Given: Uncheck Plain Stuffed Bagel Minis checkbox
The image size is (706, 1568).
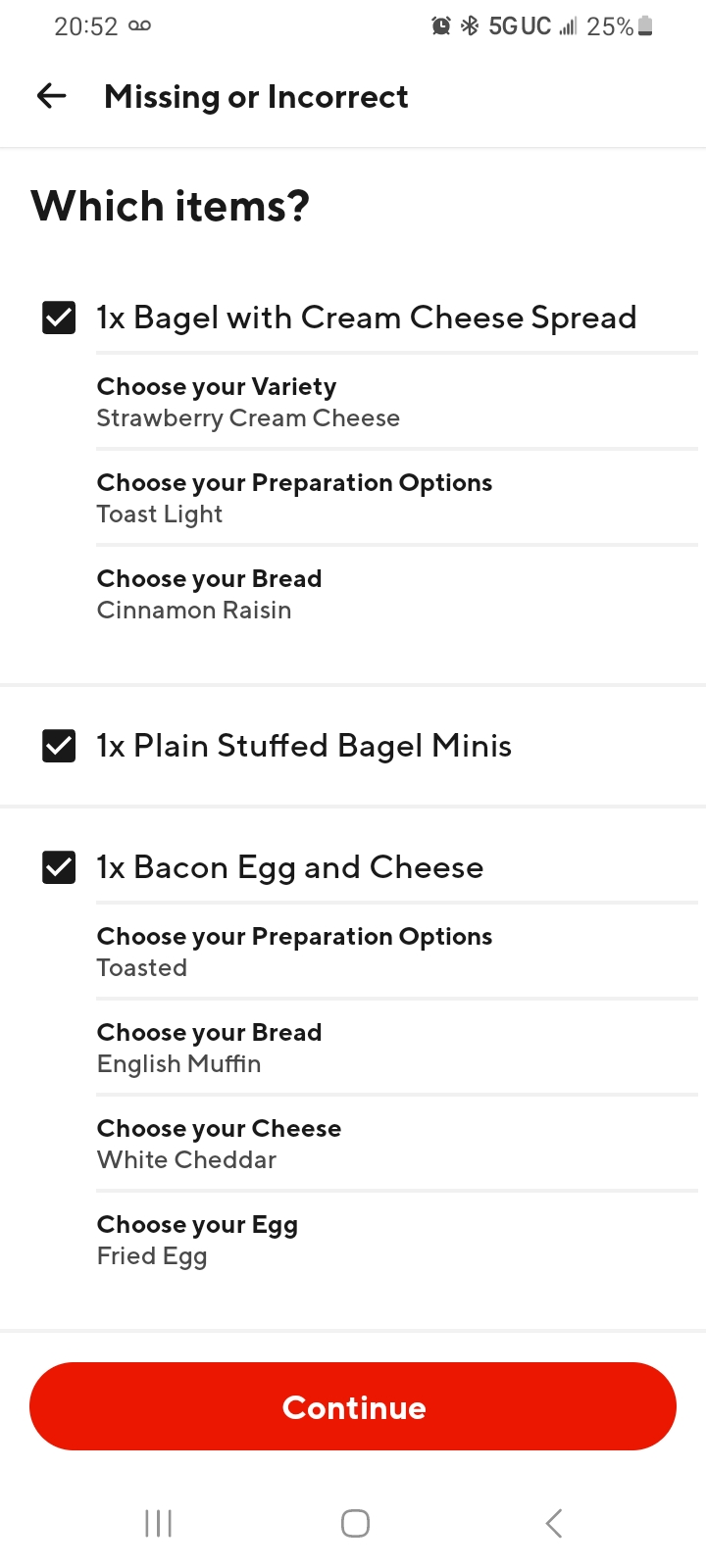Looking at the screenshot, I should click(x=59, y=746).
